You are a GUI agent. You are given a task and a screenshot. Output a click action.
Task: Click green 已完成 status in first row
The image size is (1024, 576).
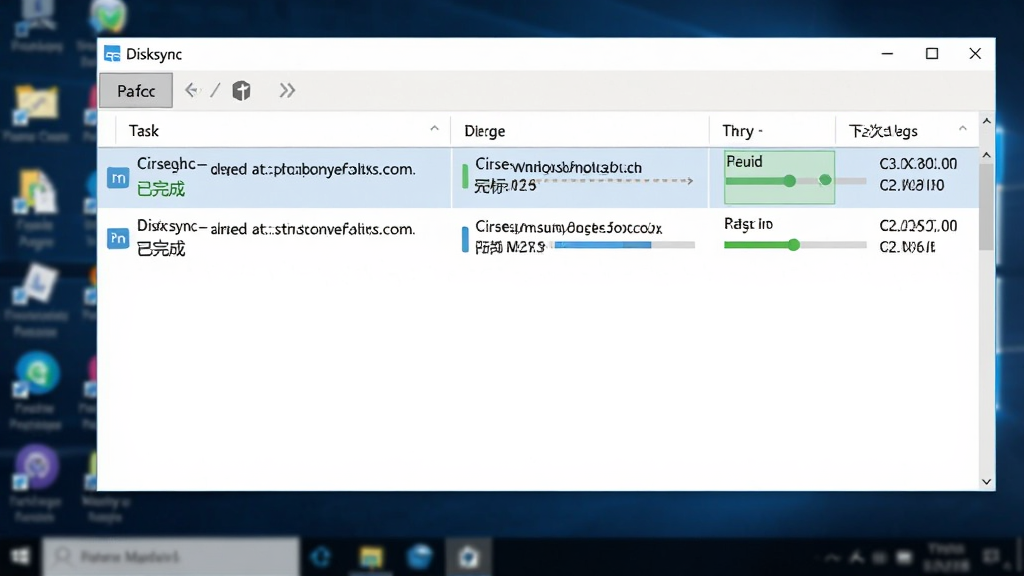161,189
